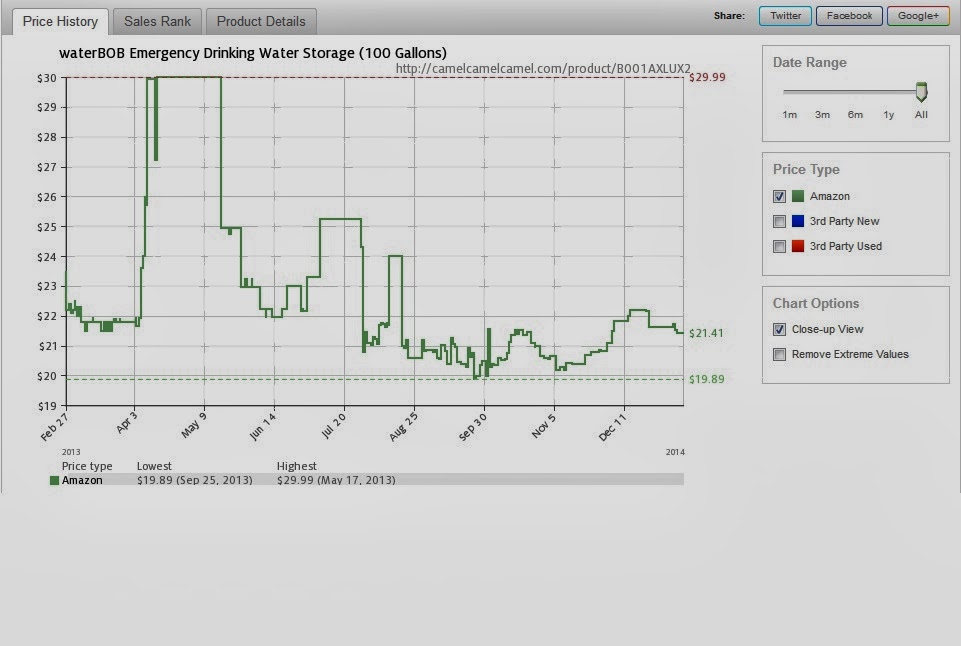
Task: Click the 'Lowest' column header
Action: [x=154, y=466]
